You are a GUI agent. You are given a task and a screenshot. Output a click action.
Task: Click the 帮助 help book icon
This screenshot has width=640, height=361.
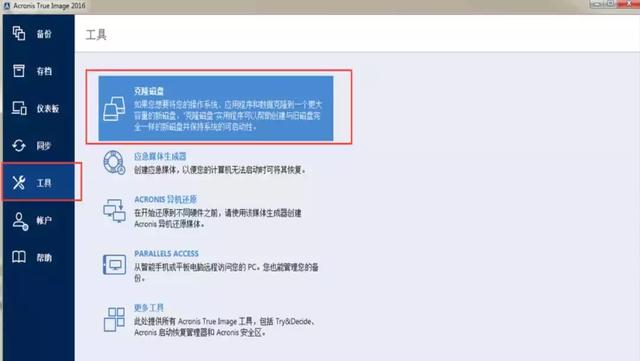coord(19,257)
